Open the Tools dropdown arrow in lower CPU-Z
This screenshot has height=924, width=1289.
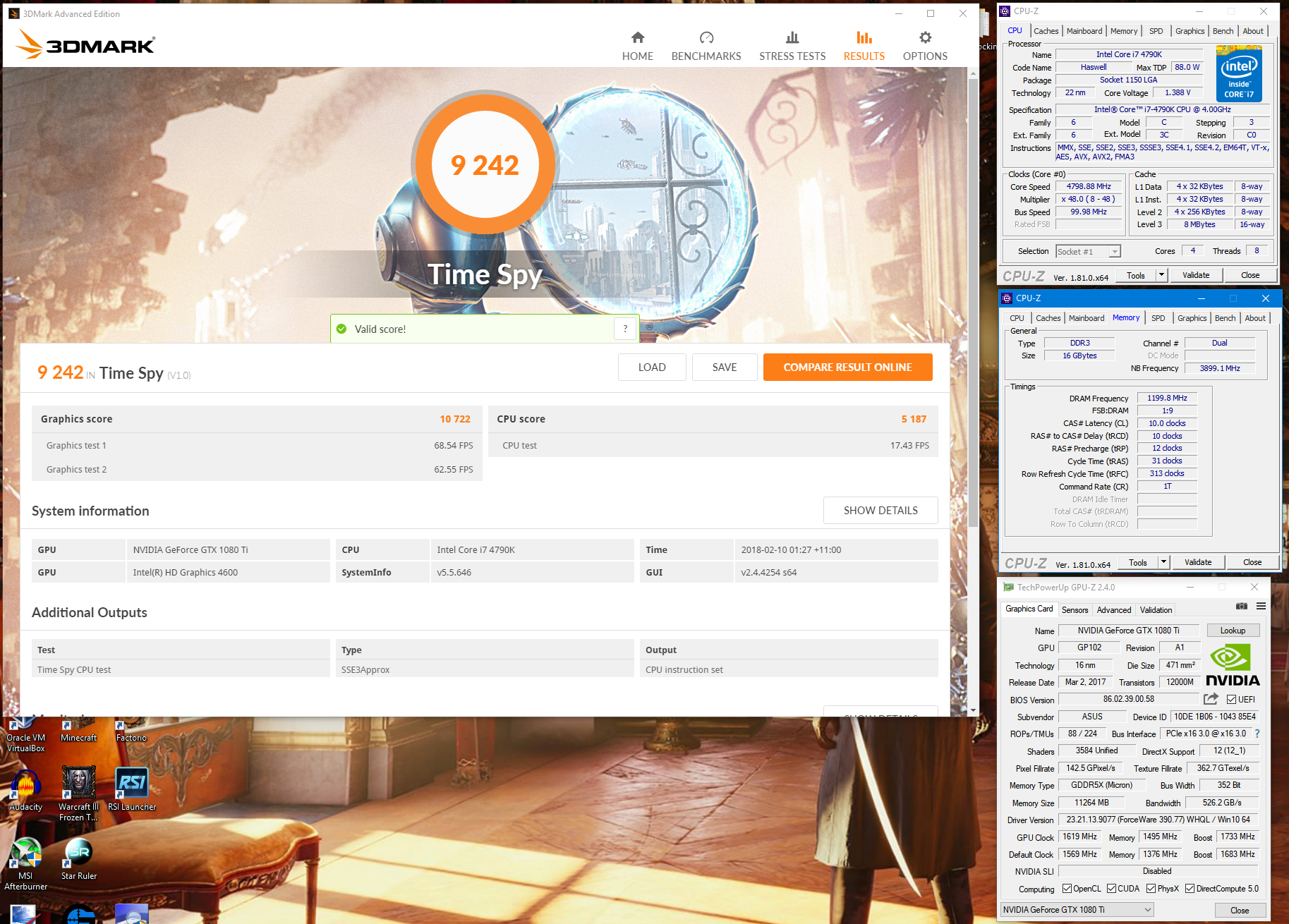pos(1163,562)
